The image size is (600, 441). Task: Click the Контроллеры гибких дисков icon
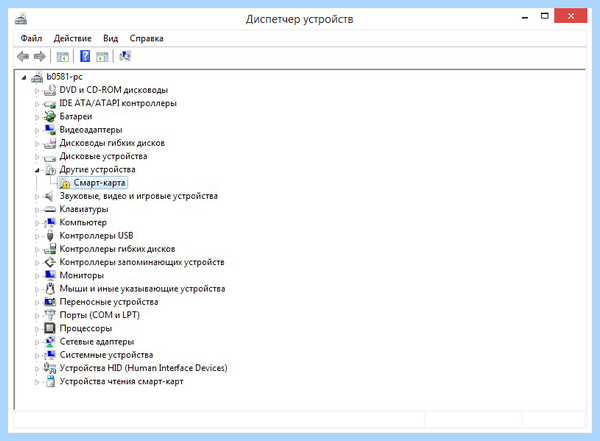point(50,249)
